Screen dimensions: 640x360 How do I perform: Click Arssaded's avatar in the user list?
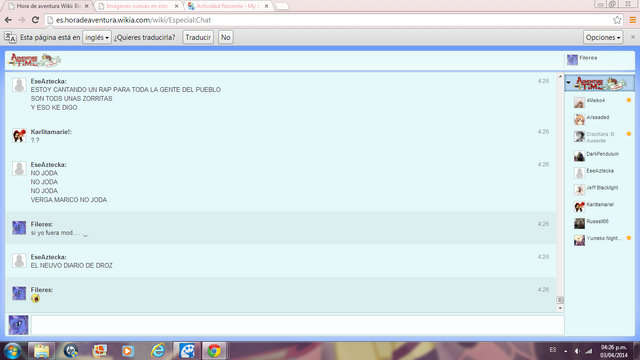[x=579, y=119]
